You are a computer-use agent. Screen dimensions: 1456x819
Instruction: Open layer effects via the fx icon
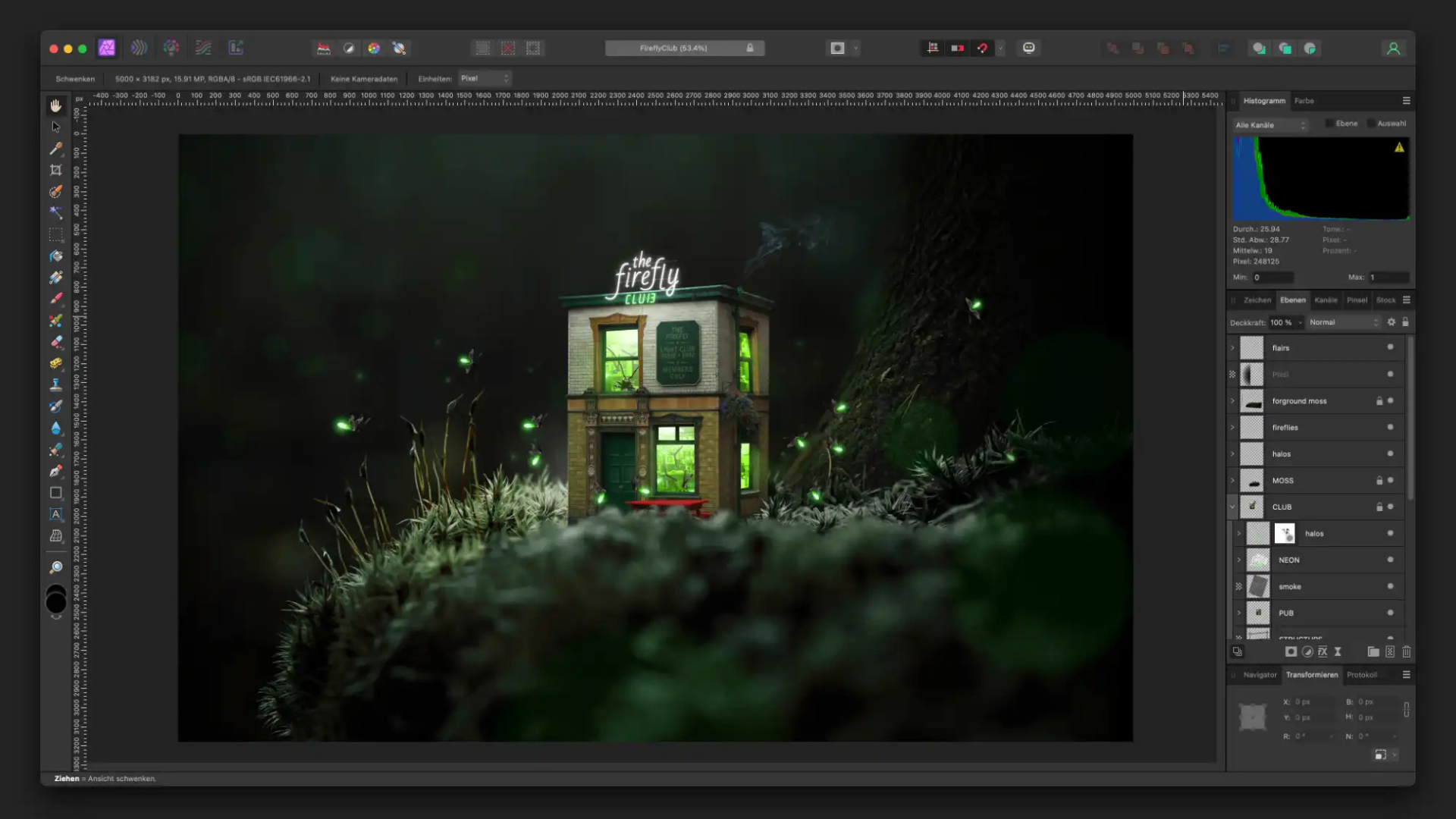click(x=1323, y=651)
